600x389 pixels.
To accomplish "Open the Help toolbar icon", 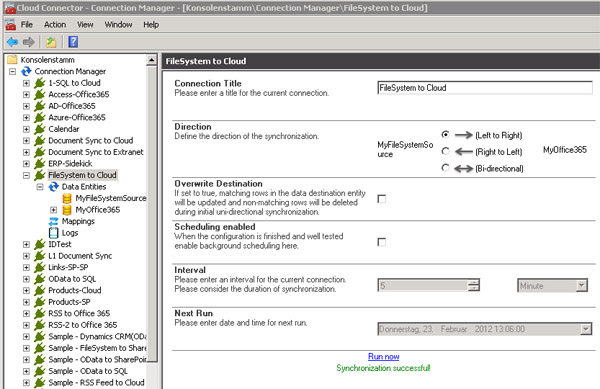I will [73, 42].
